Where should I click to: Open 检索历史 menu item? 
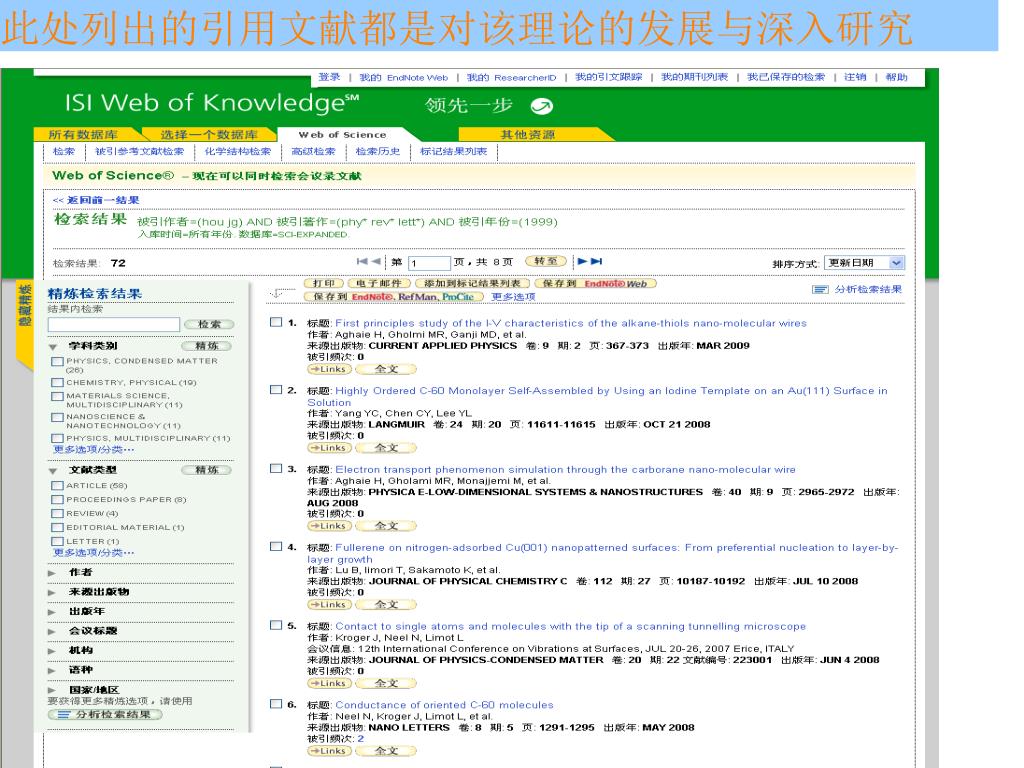click(377, 152)
